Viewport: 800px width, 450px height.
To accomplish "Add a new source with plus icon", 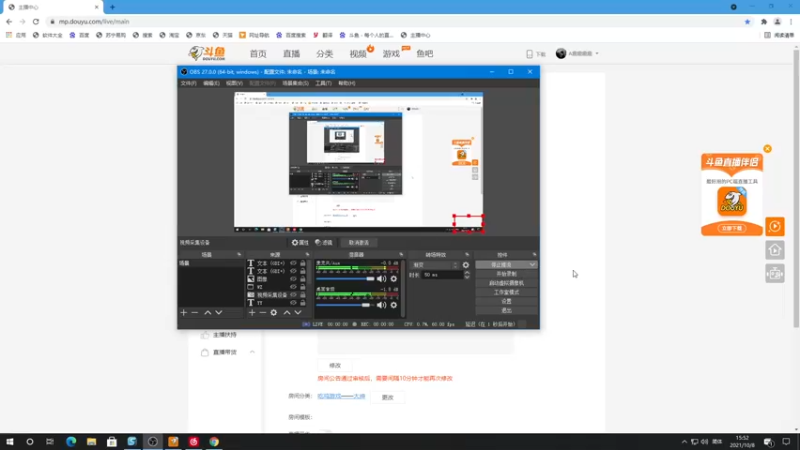I will 252,312.
